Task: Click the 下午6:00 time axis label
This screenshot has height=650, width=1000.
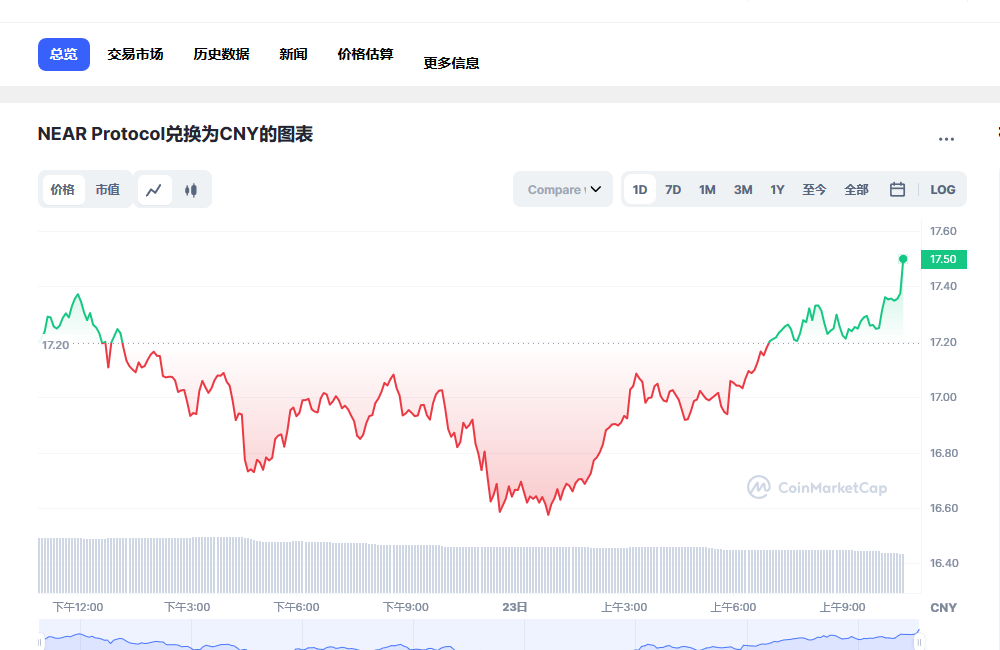Action: pyautogui.click(x=297, y=607)
